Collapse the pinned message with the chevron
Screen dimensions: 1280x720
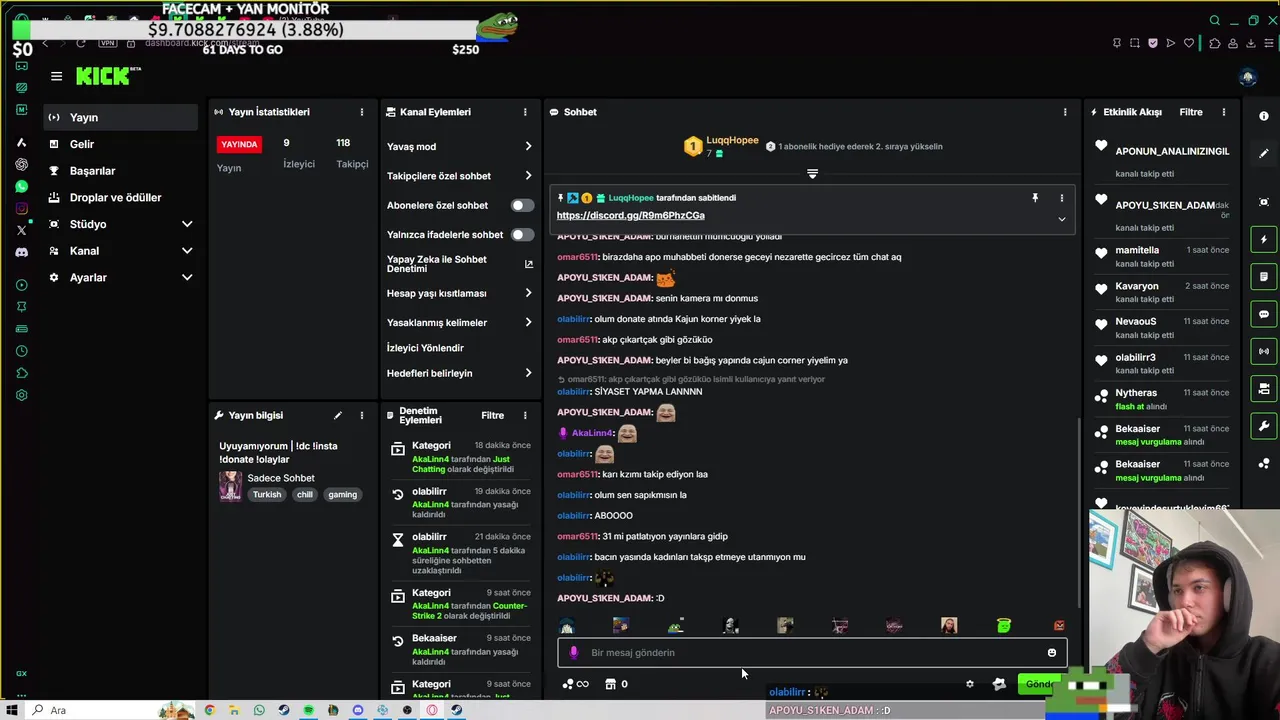1062,219
